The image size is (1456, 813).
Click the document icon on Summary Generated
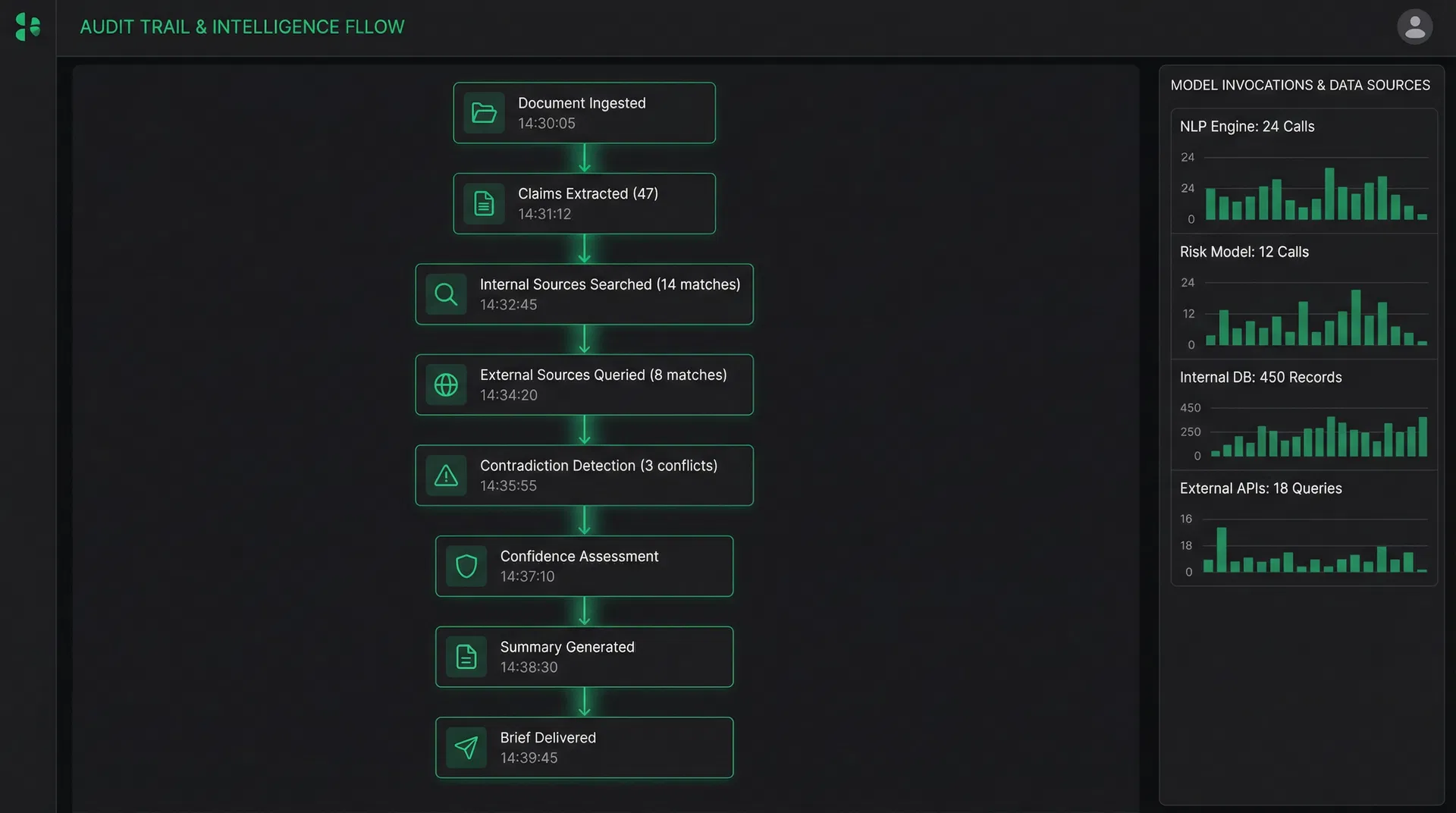[466, 657]
